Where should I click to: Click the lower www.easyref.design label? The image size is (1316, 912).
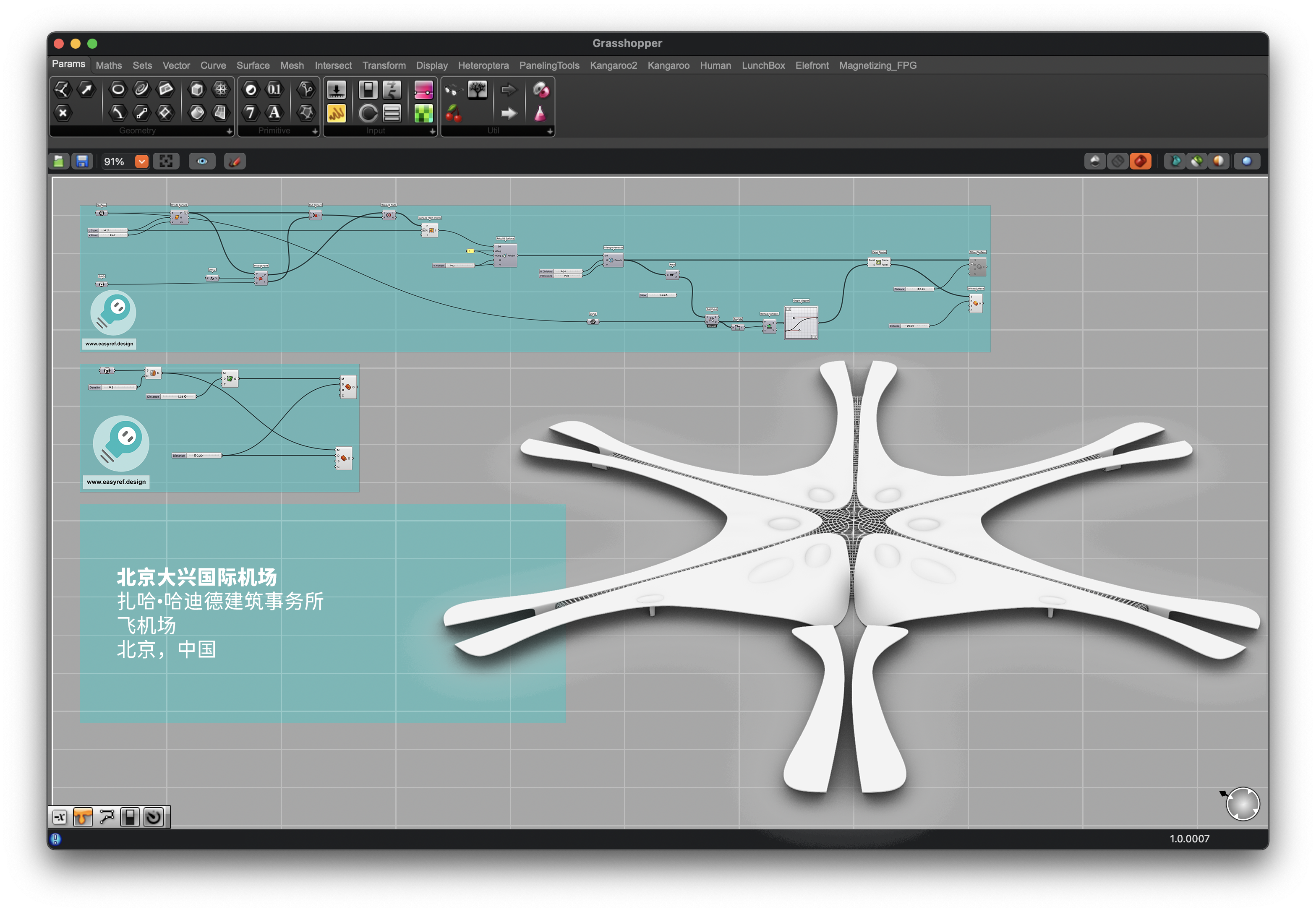(116, 482)
